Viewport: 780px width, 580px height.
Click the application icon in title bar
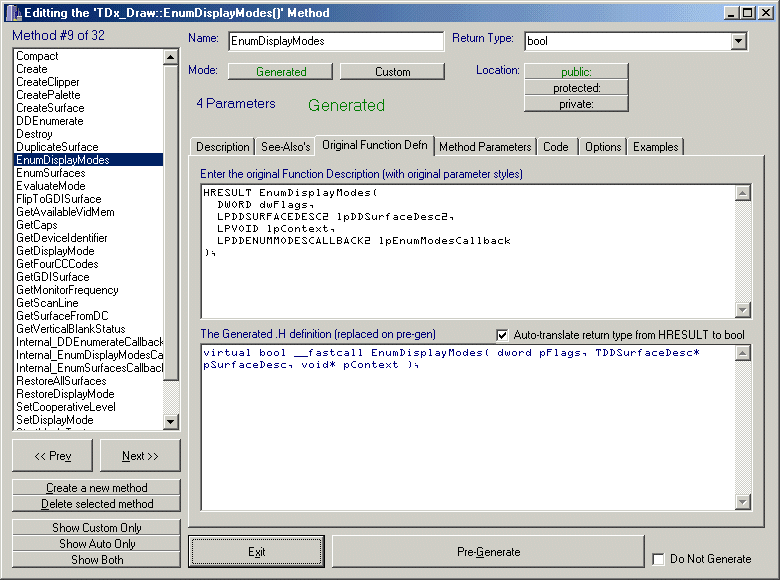point(10,11)
